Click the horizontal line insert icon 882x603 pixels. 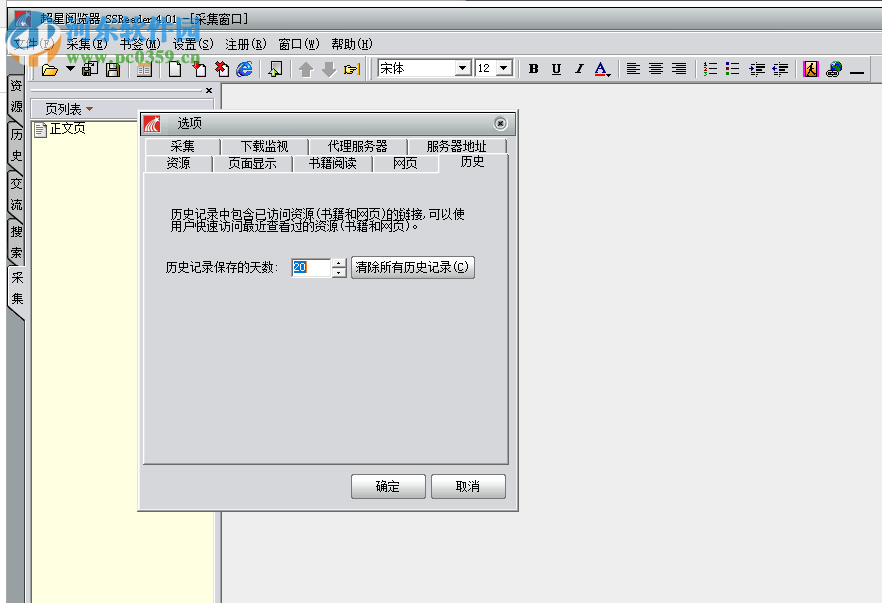pyautogui.click(x=857, y=73)
